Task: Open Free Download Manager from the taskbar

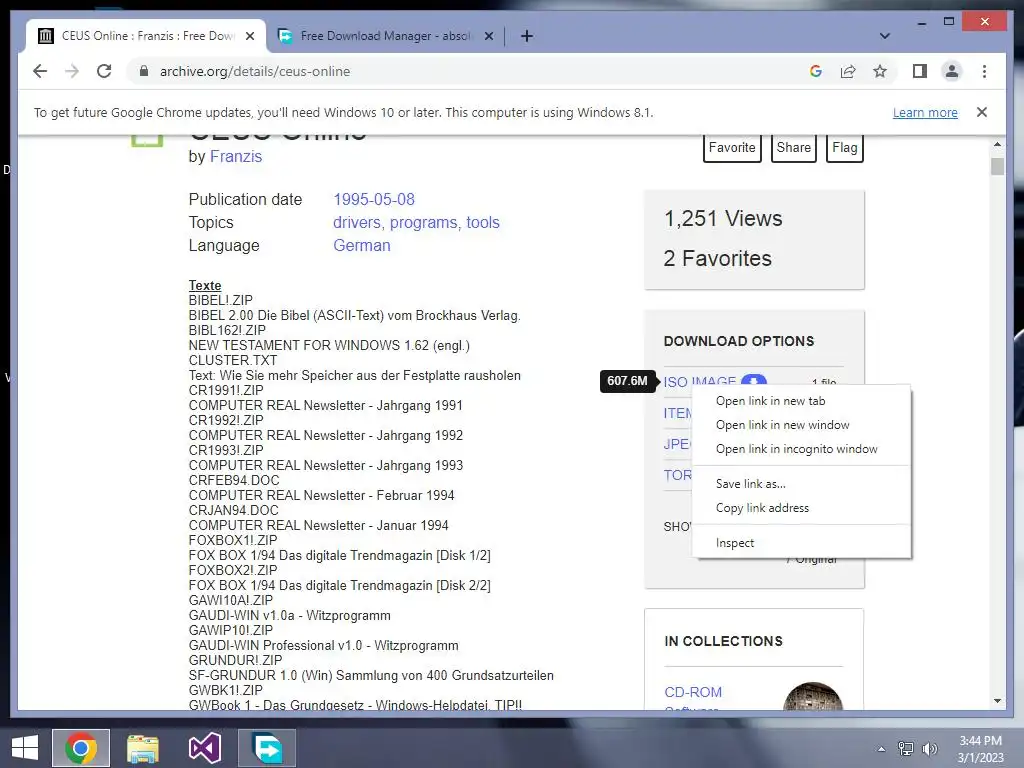Action: (266, 748)
